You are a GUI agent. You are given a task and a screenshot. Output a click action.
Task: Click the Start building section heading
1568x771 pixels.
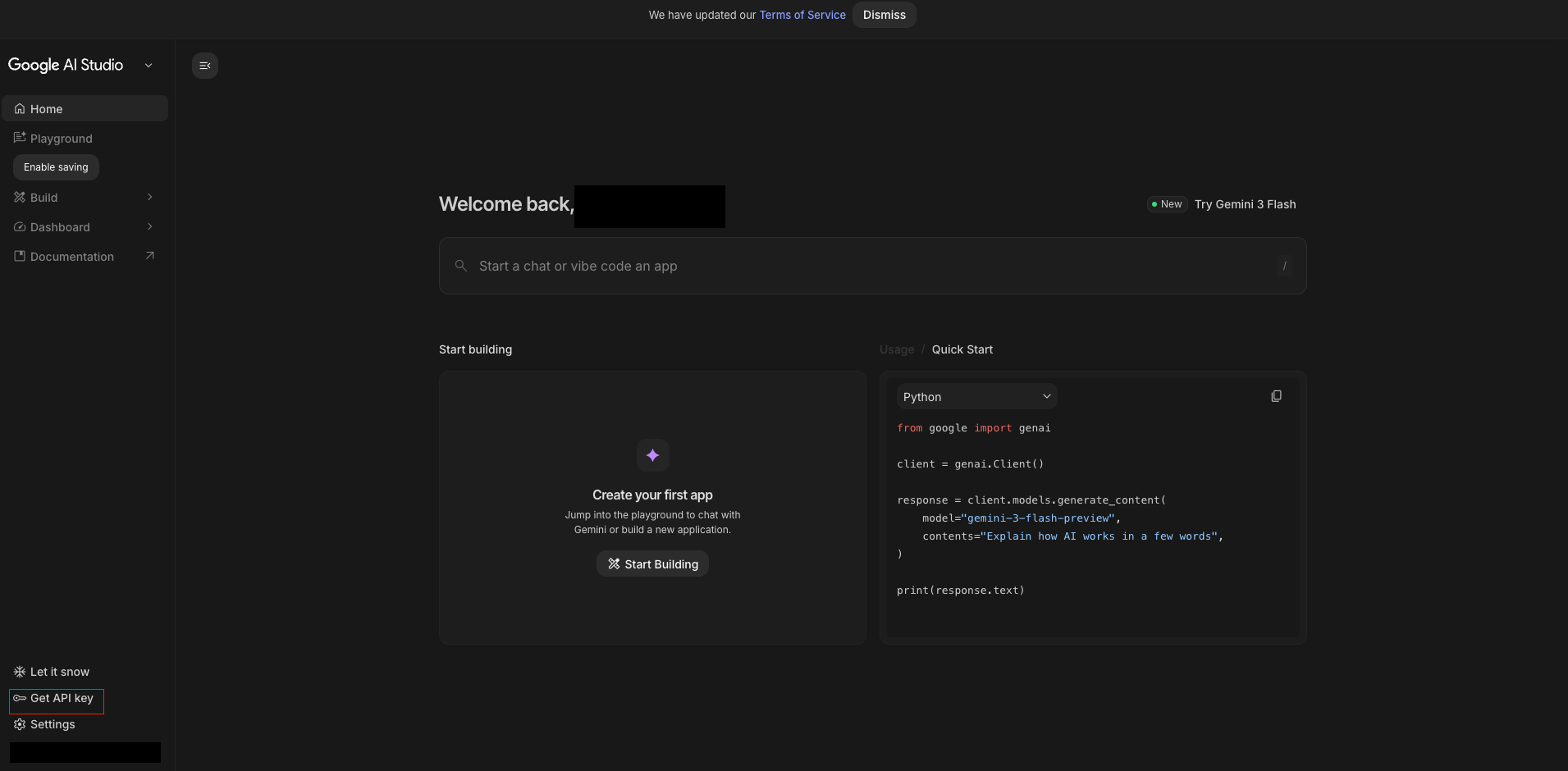tap(475, 349)
